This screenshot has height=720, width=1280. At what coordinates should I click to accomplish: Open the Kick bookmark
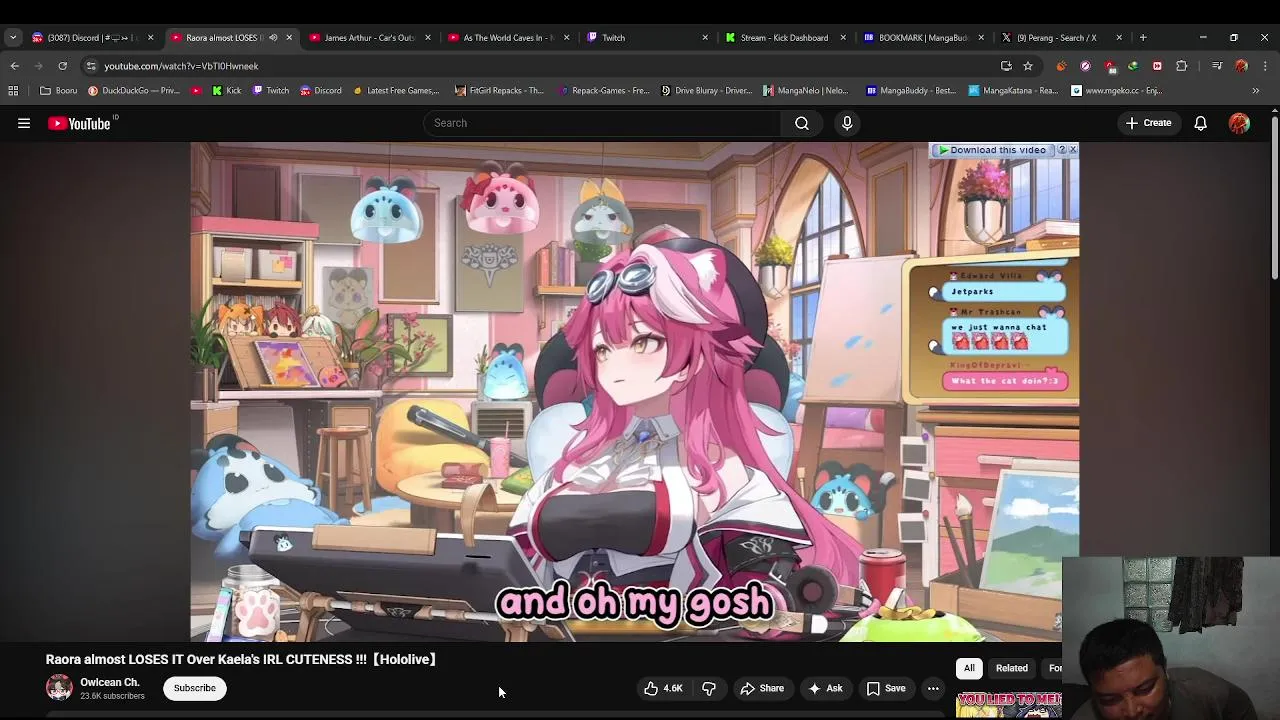[x=227, y=90]
